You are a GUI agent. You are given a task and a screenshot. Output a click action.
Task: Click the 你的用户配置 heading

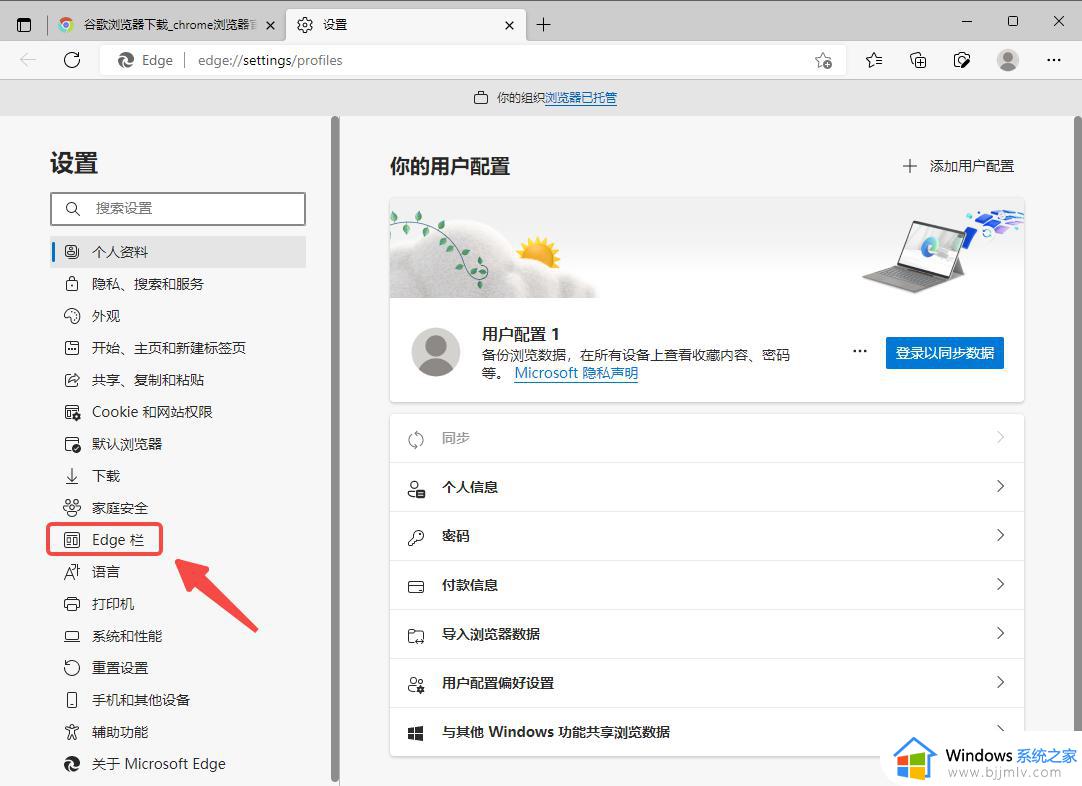click(450, 166)
